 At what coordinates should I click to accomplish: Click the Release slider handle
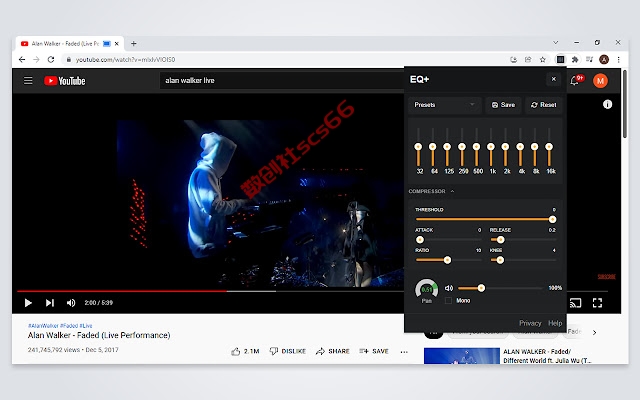click(500, 240)
